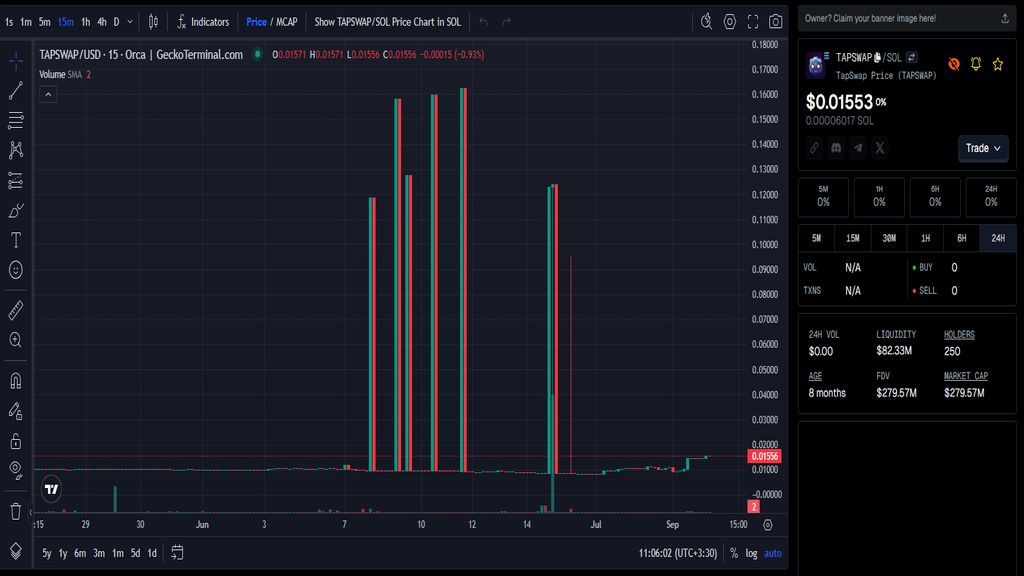Image resolution: width=1024 pixels, height=576 pixels.
Task: Open the object tree layers icon
Action: pos(16,552)
